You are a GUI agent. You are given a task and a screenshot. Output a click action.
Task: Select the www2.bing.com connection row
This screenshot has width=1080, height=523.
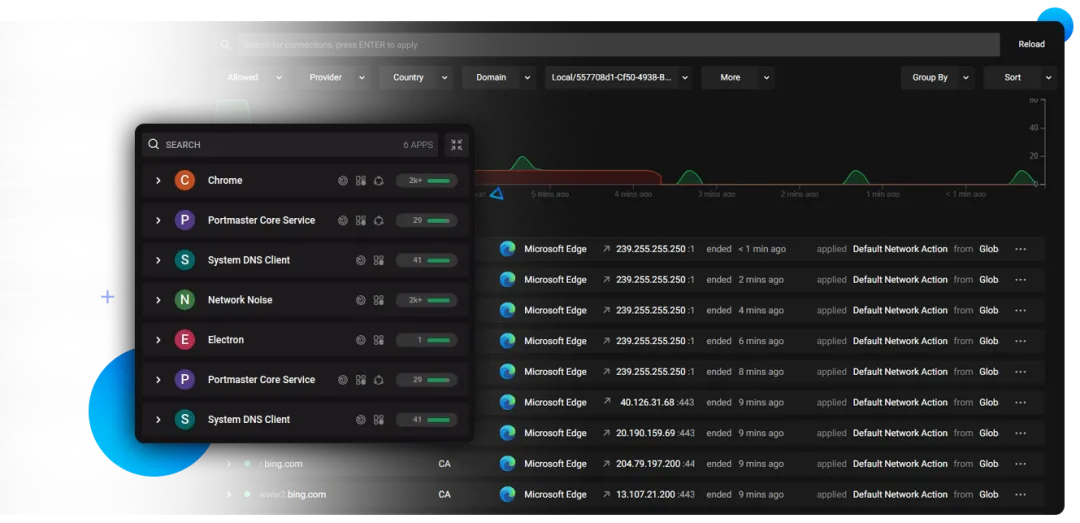(x=632, y=494)
